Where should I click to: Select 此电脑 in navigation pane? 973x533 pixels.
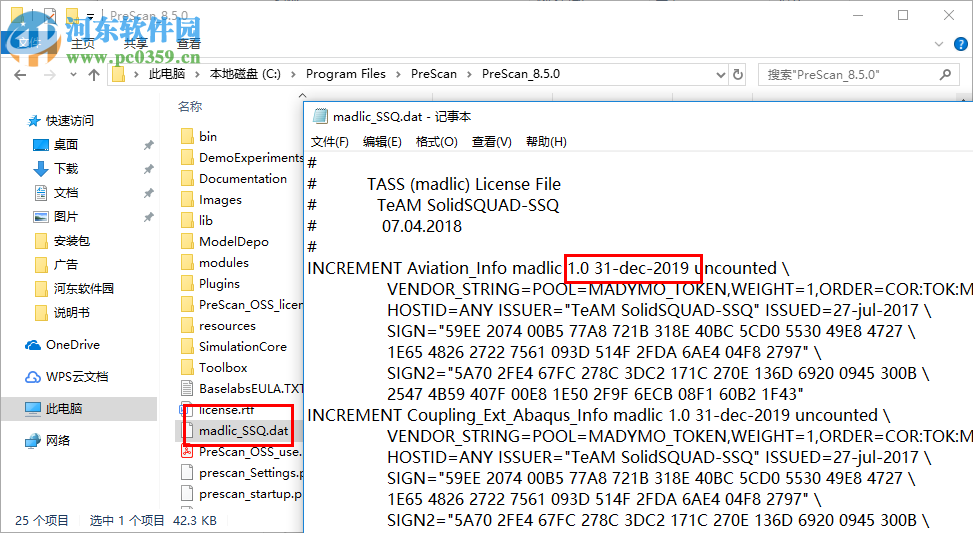click(x=64, y=409)
